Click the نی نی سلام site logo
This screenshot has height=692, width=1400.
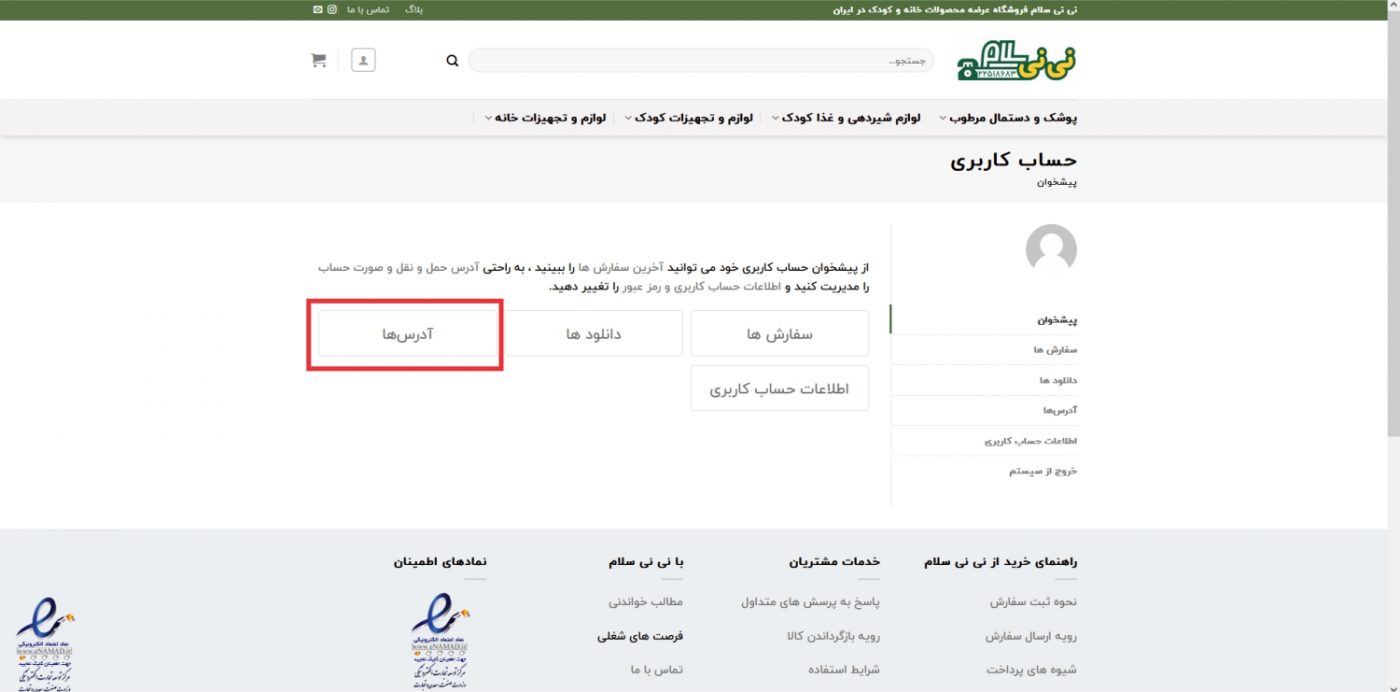click(x=1017, y=61)
